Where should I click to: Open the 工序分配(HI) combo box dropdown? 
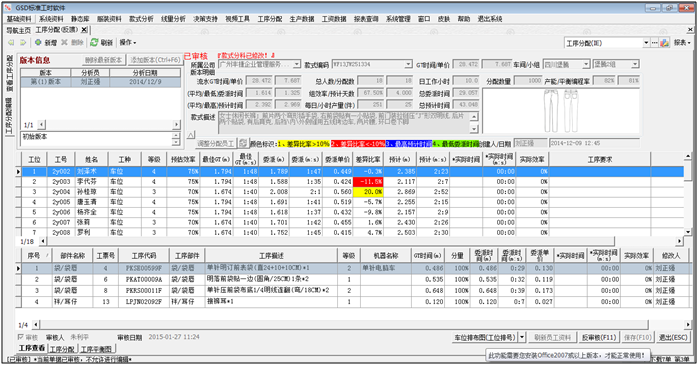click(x=646, y=43)
